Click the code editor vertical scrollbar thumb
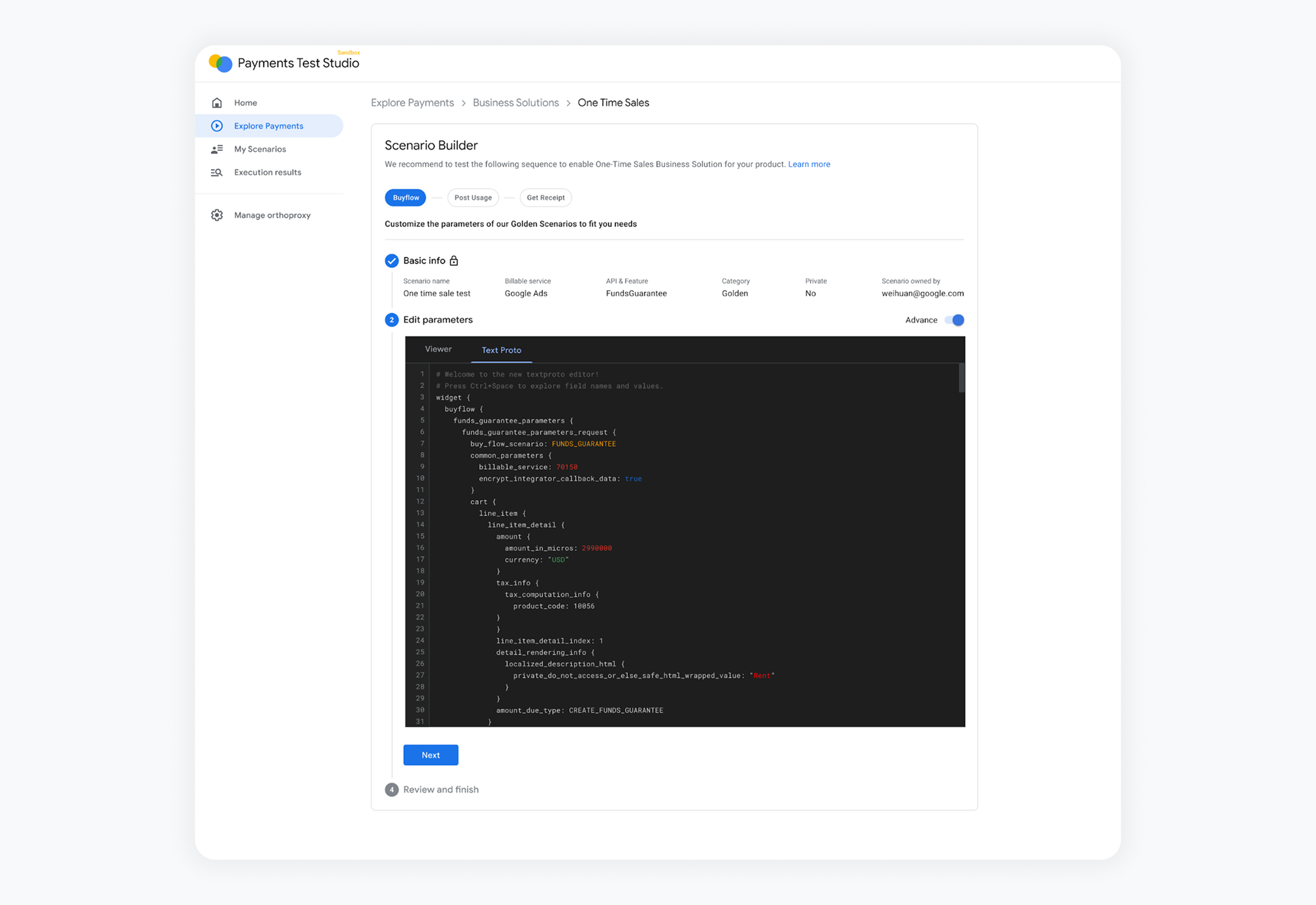This screenshot has height=905, width=1316. 961,378
